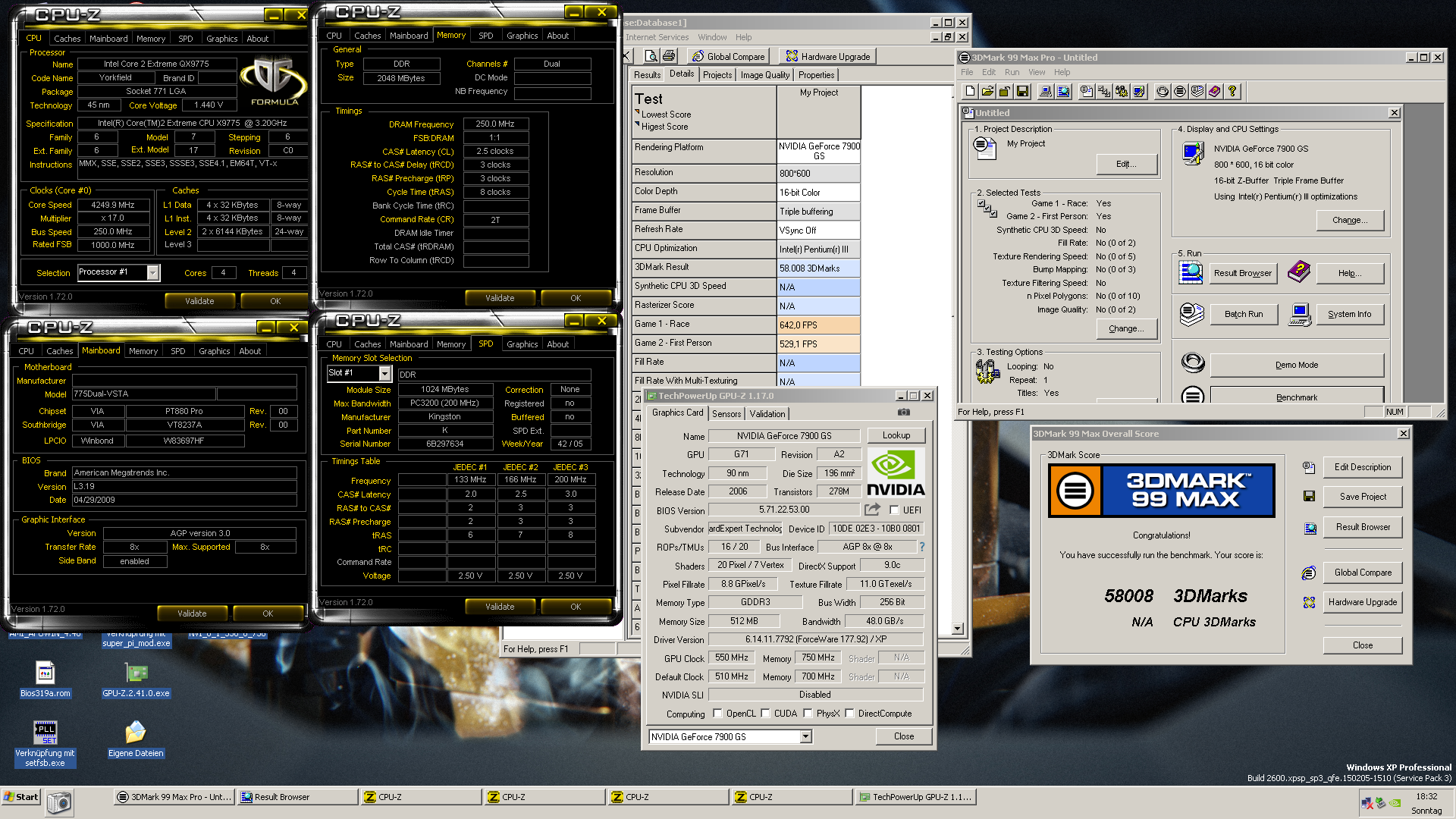Select the Image Quality tab in Result Browser

point(765,75)
